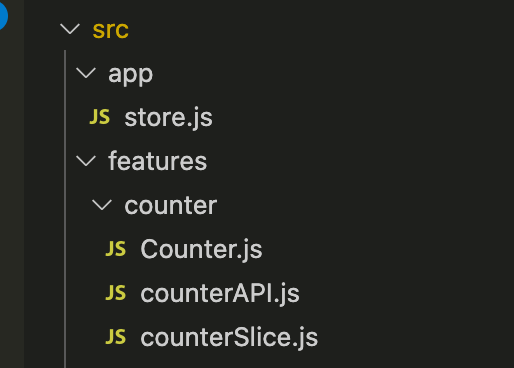Viewport: 514px width, 368px height.
Task: Select the counter folder label
Action: coord(171,205)
